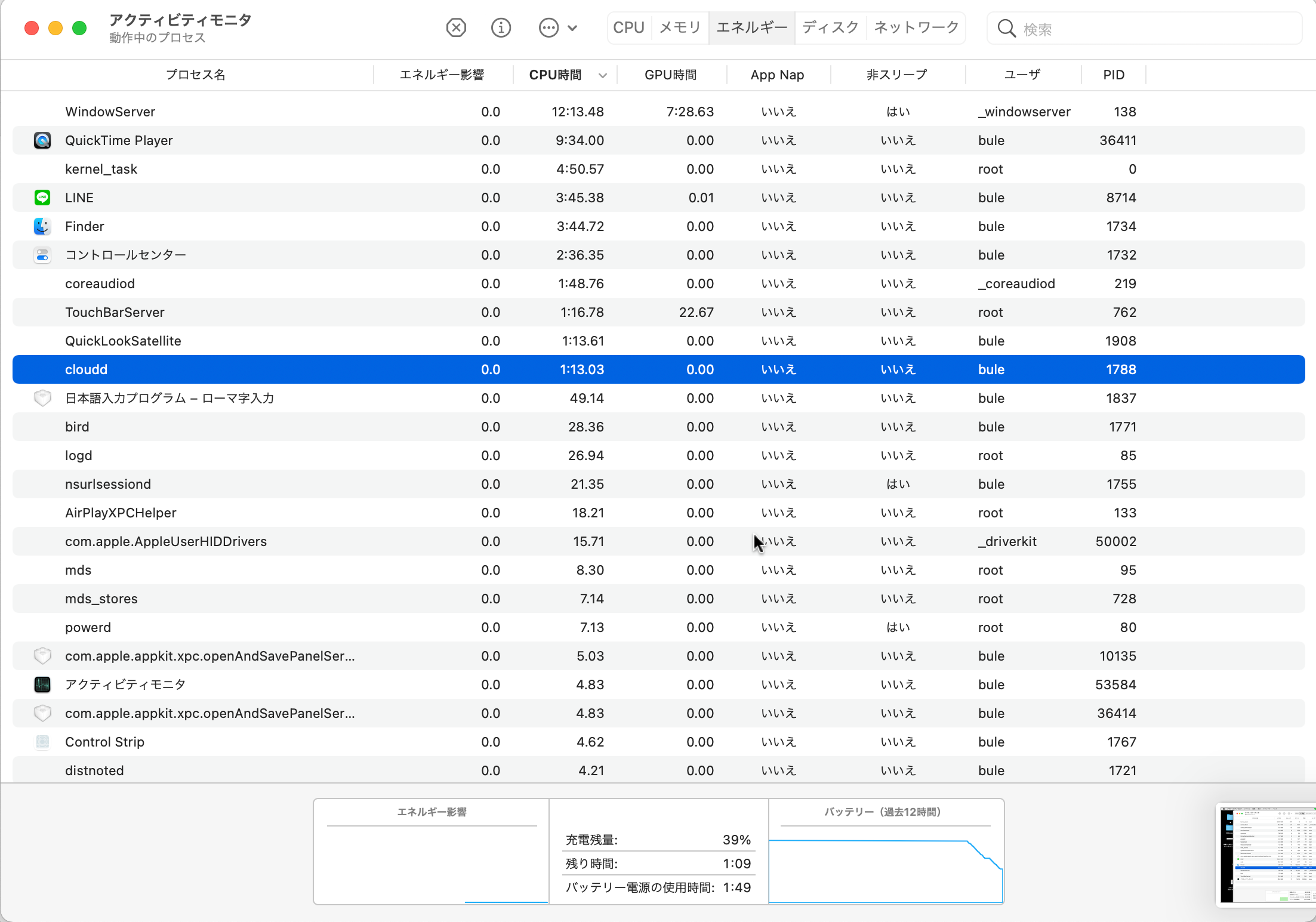
Task: Click the QuickTime Player app icon
Action: [x=42, y=140]
